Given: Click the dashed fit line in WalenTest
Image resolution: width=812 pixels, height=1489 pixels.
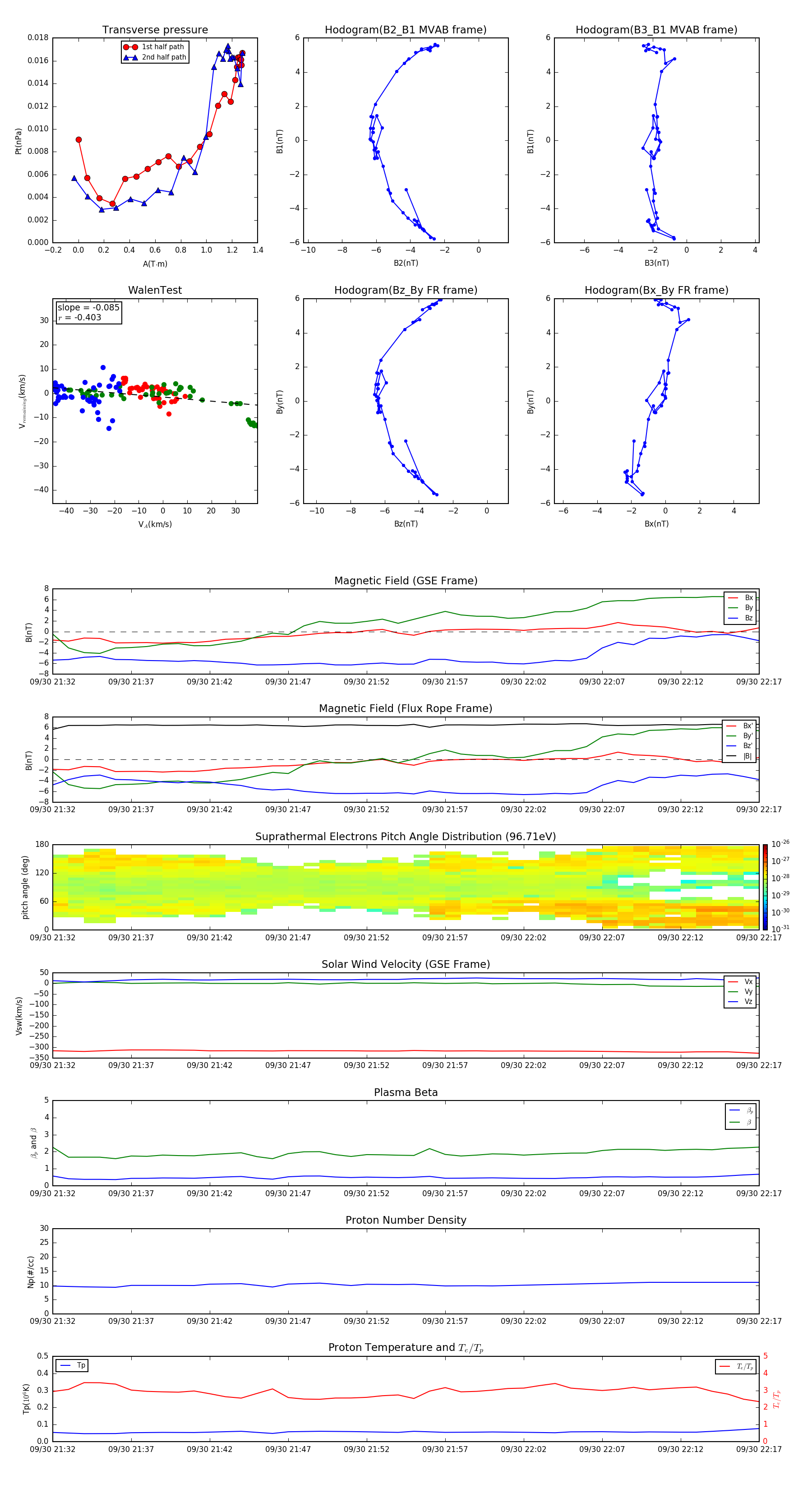Looking at the screenshot, I should point(155,396).
